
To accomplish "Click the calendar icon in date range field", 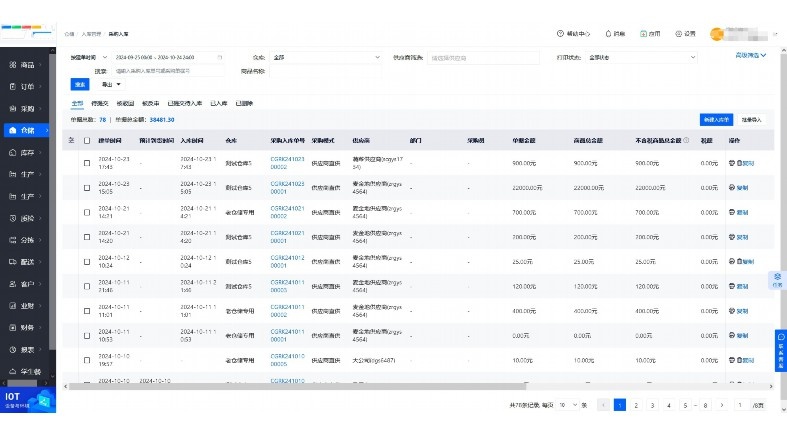I will [219, 58].
